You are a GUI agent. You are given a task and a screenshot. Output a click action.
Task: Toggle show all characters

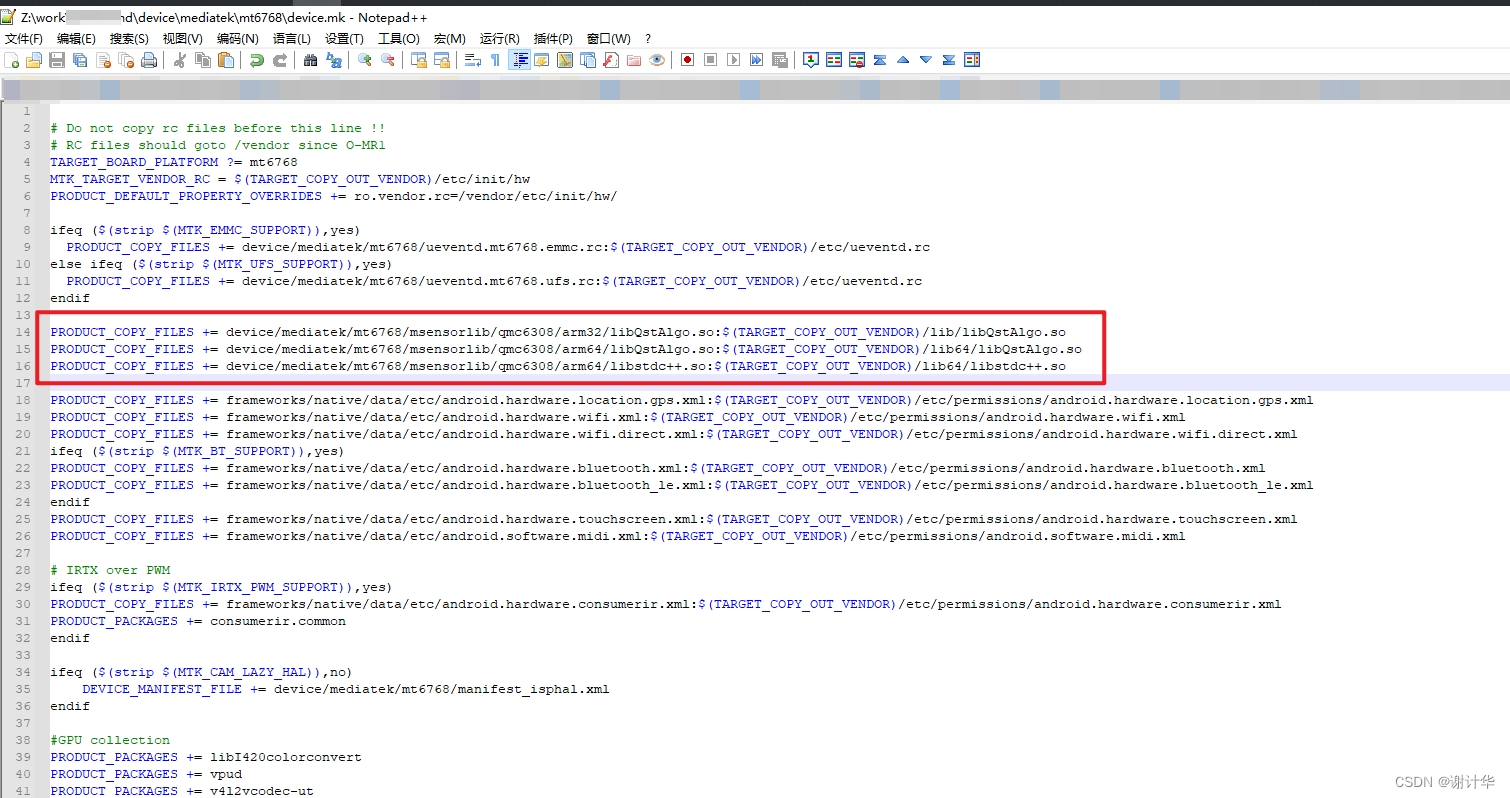(496, 59)
